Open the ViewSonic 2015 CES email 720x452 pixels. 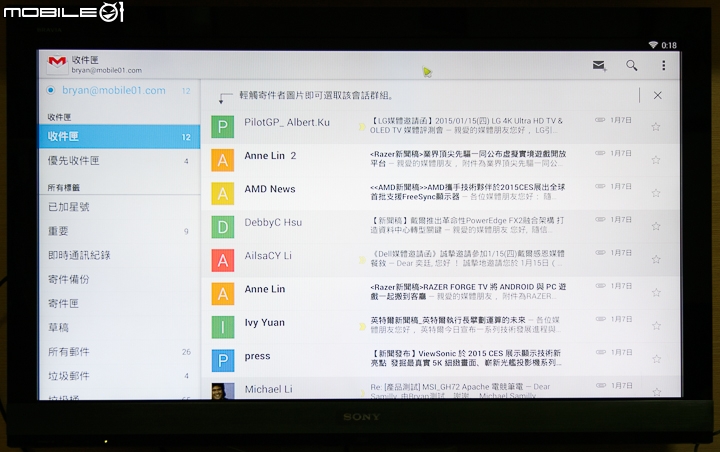[441, 359]
